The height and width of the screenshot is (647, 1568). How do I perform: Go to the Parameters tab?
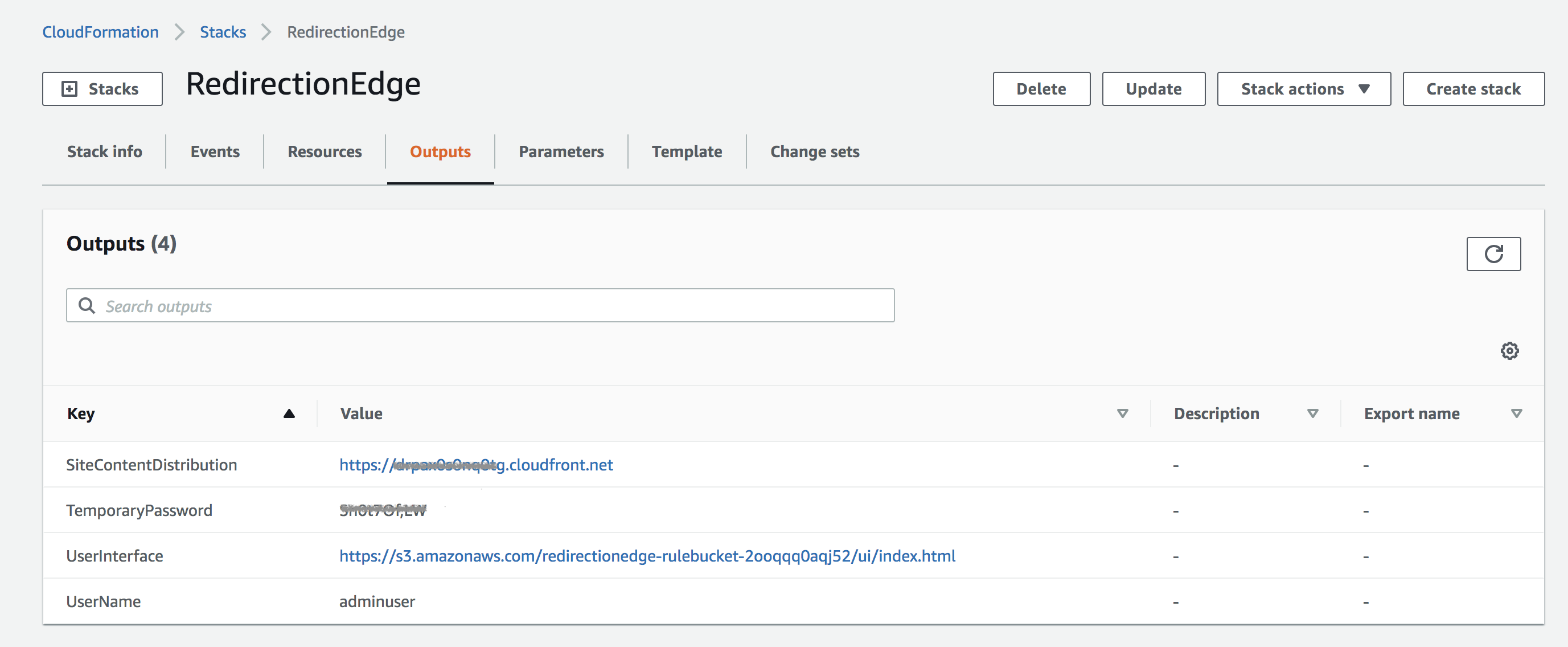coord(561,151)
